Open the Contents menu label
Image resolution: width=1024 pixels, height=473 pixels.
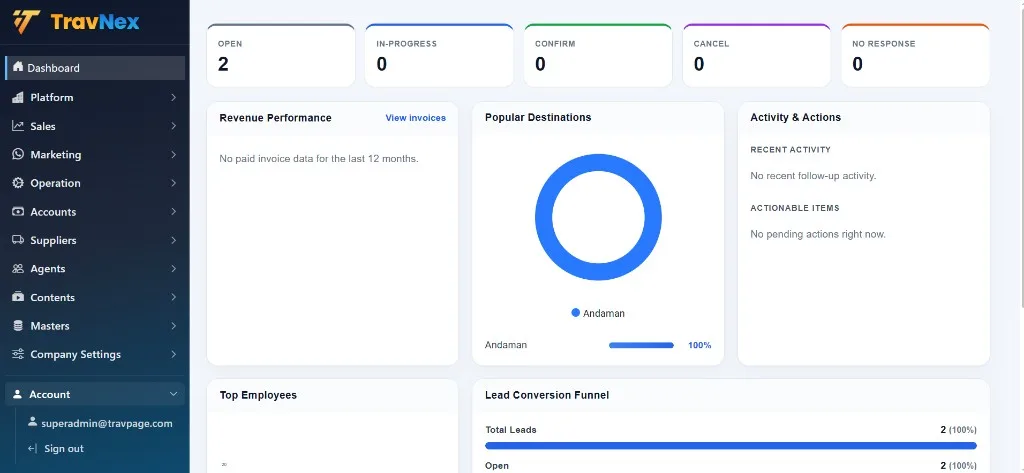tap(52, 297)
